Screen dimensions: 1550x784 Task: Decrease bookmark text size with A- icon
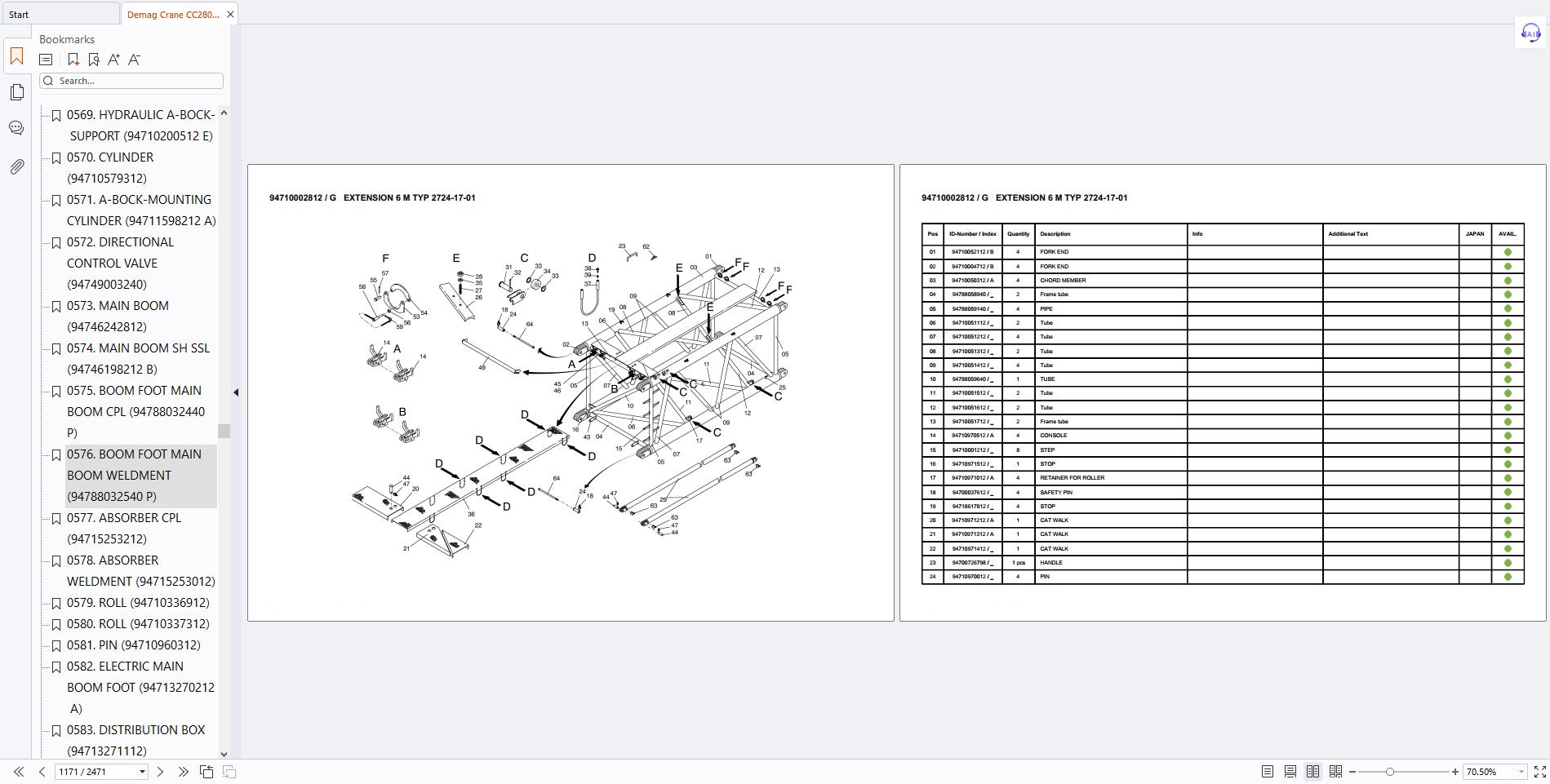(134, 59)
